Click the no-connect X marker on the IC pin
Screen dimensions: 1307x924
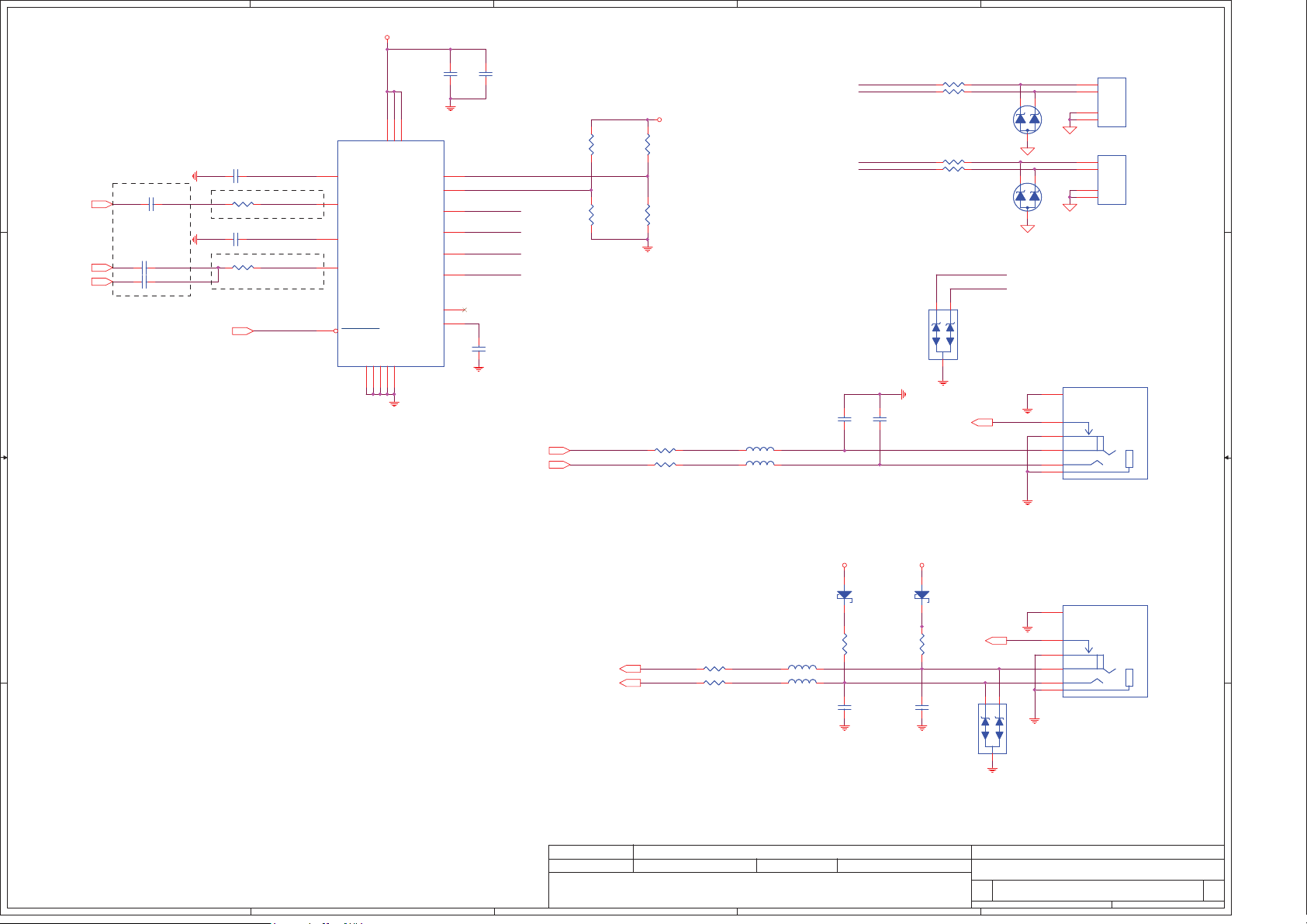pyautogui.click(x=464, y=310)
